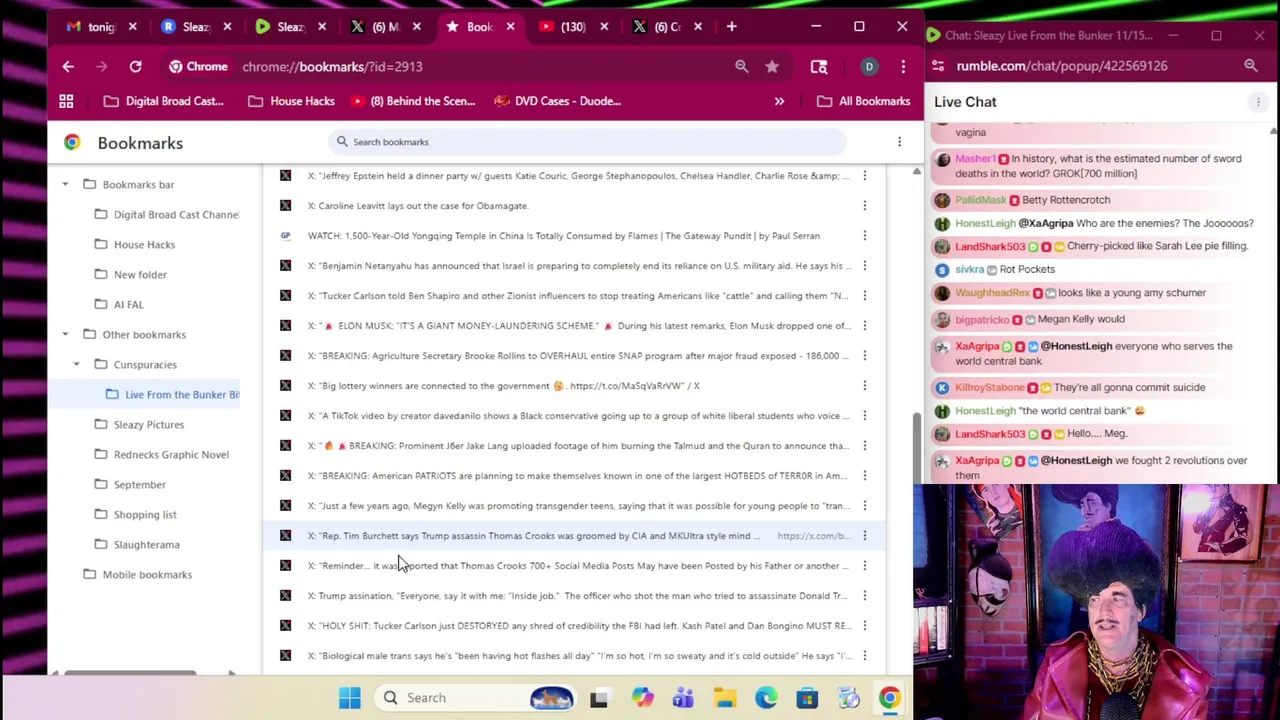Open Microsoft Store from taskbar
This screenshot has height=720, width=1280.
click(807, 698)
